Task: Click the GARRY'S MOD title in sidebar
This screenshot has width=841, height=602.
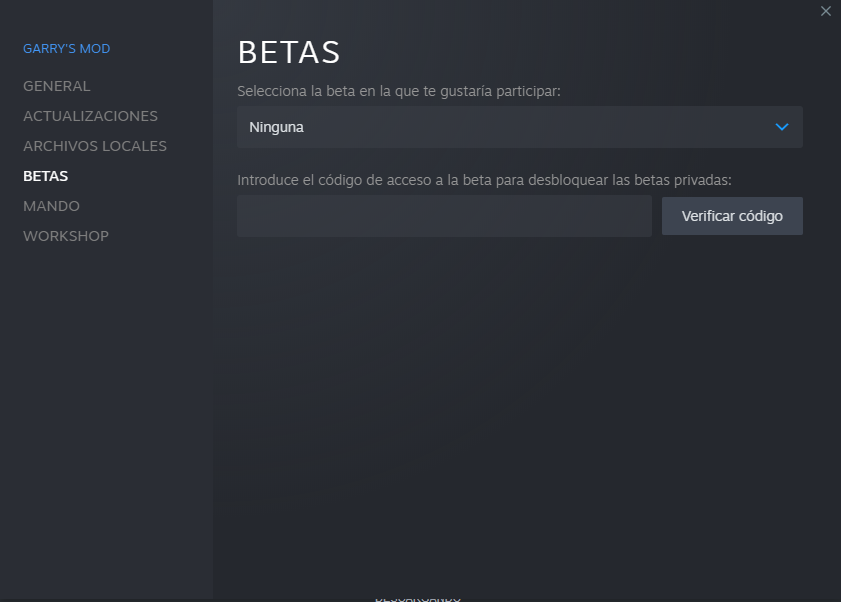Action: (67, 49)
